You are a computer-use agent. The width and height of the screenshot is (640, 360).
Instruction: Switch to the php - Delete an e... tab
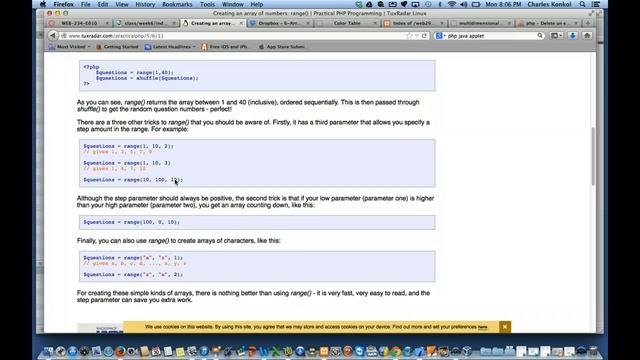(547, 23)
